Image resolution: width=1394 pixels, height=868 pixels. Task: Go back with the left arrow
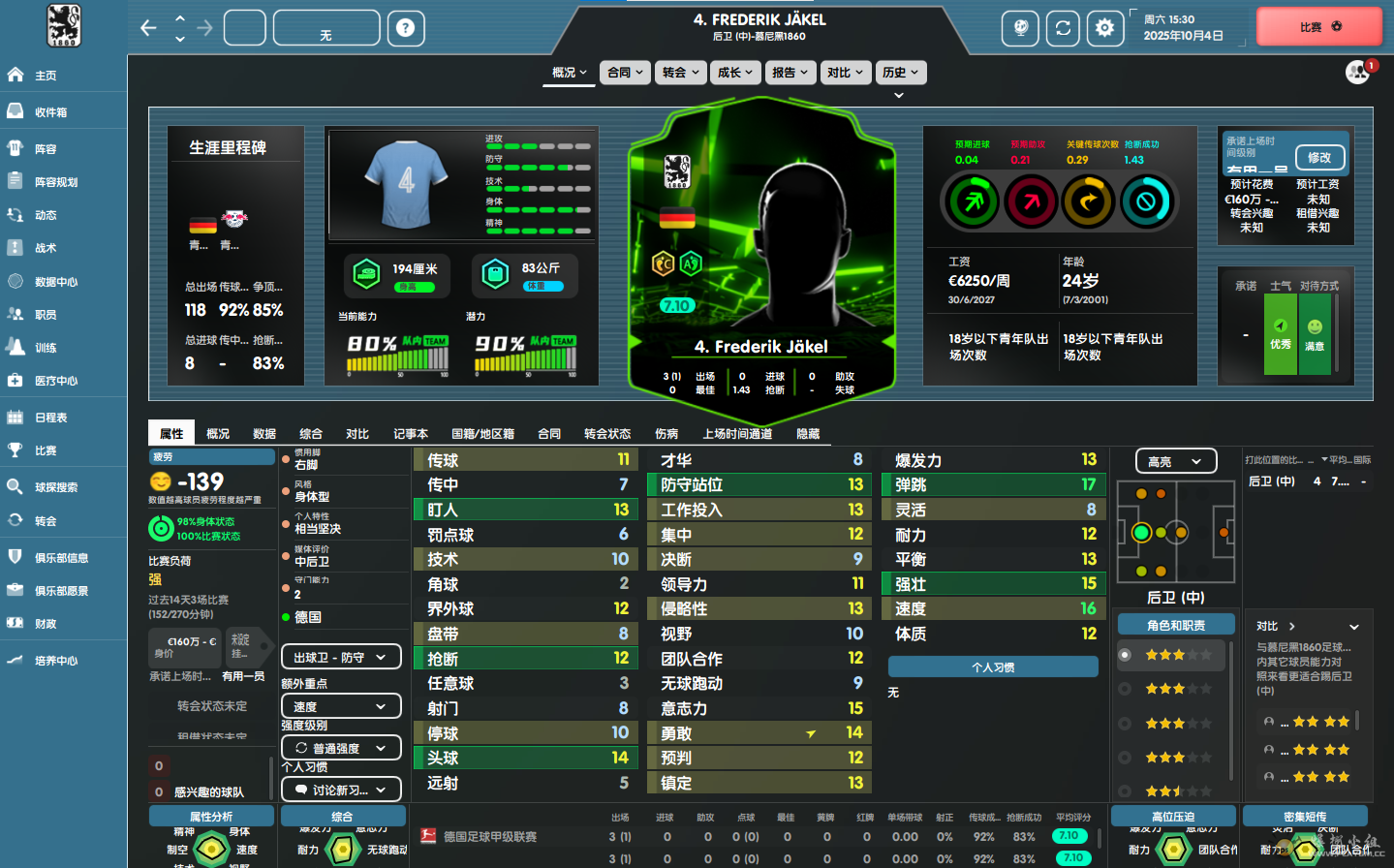pyautogui.click(x=148, y=28)
